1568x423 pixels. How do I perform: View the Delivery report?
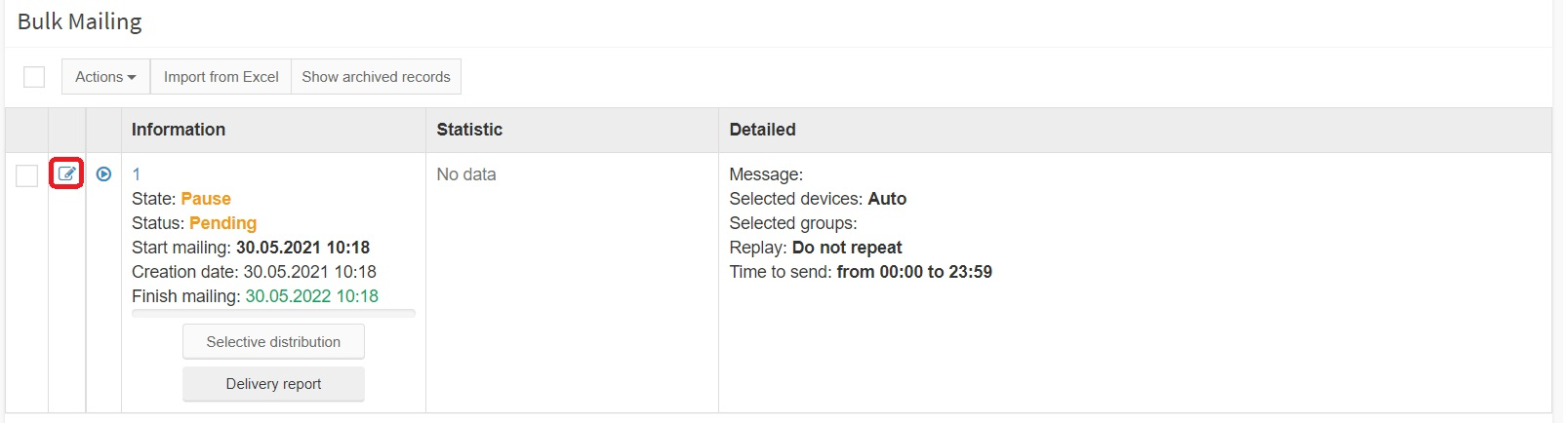coord(273,384)
